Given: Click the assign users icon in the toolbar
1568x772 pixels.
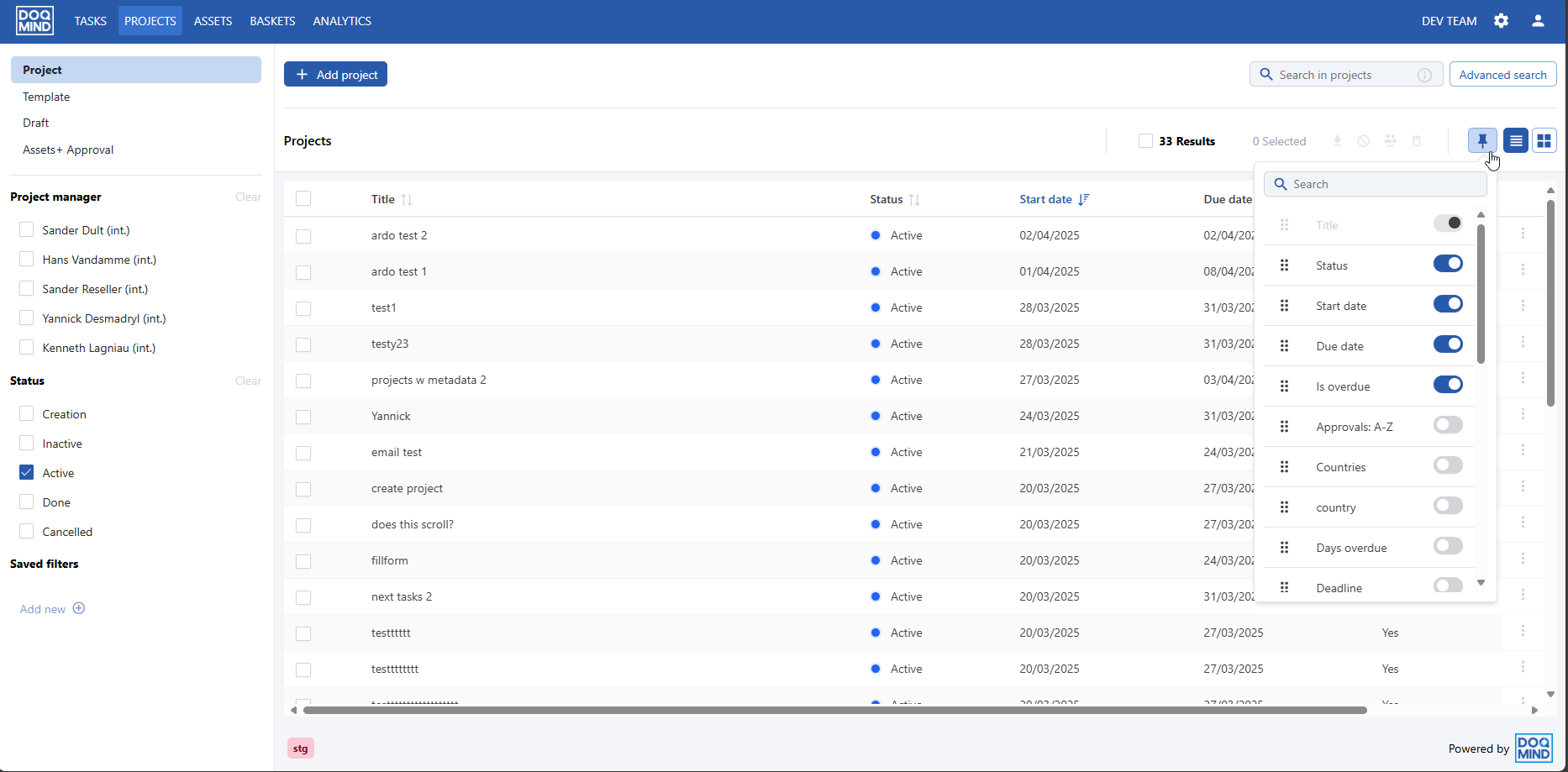Looking at the screenshot, I should tap(1391, 141).
